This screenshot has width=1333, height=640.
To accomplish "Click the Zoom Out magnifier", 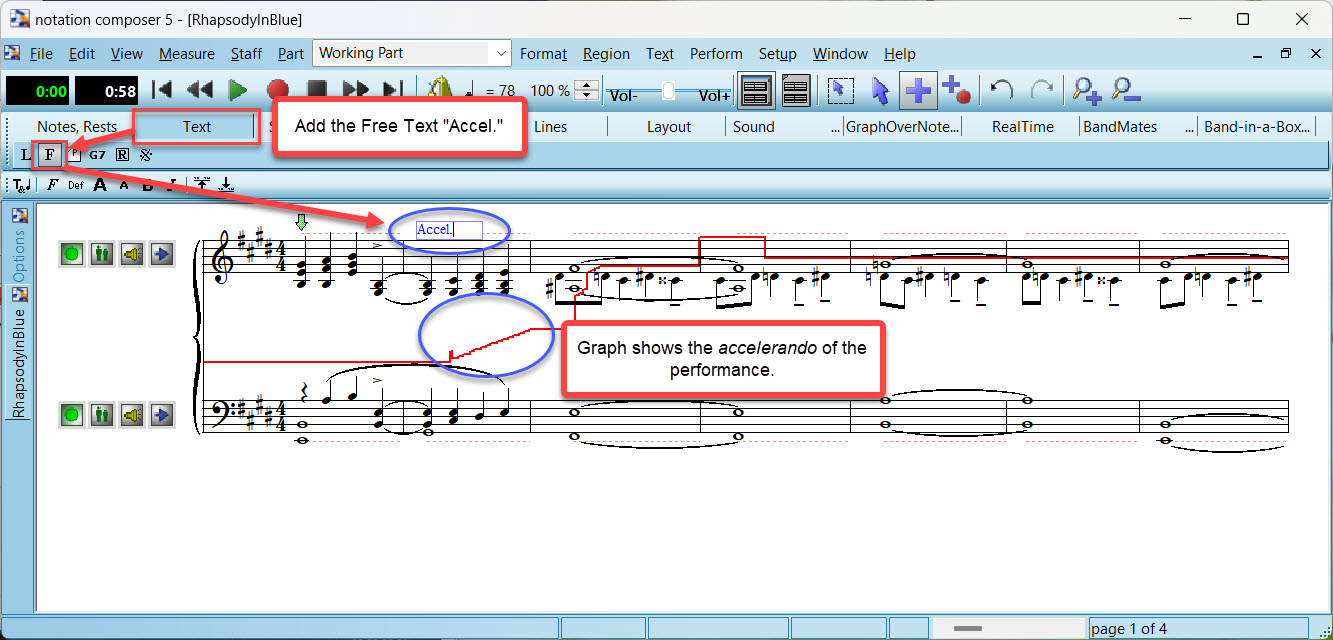I will click(1125, 91).
